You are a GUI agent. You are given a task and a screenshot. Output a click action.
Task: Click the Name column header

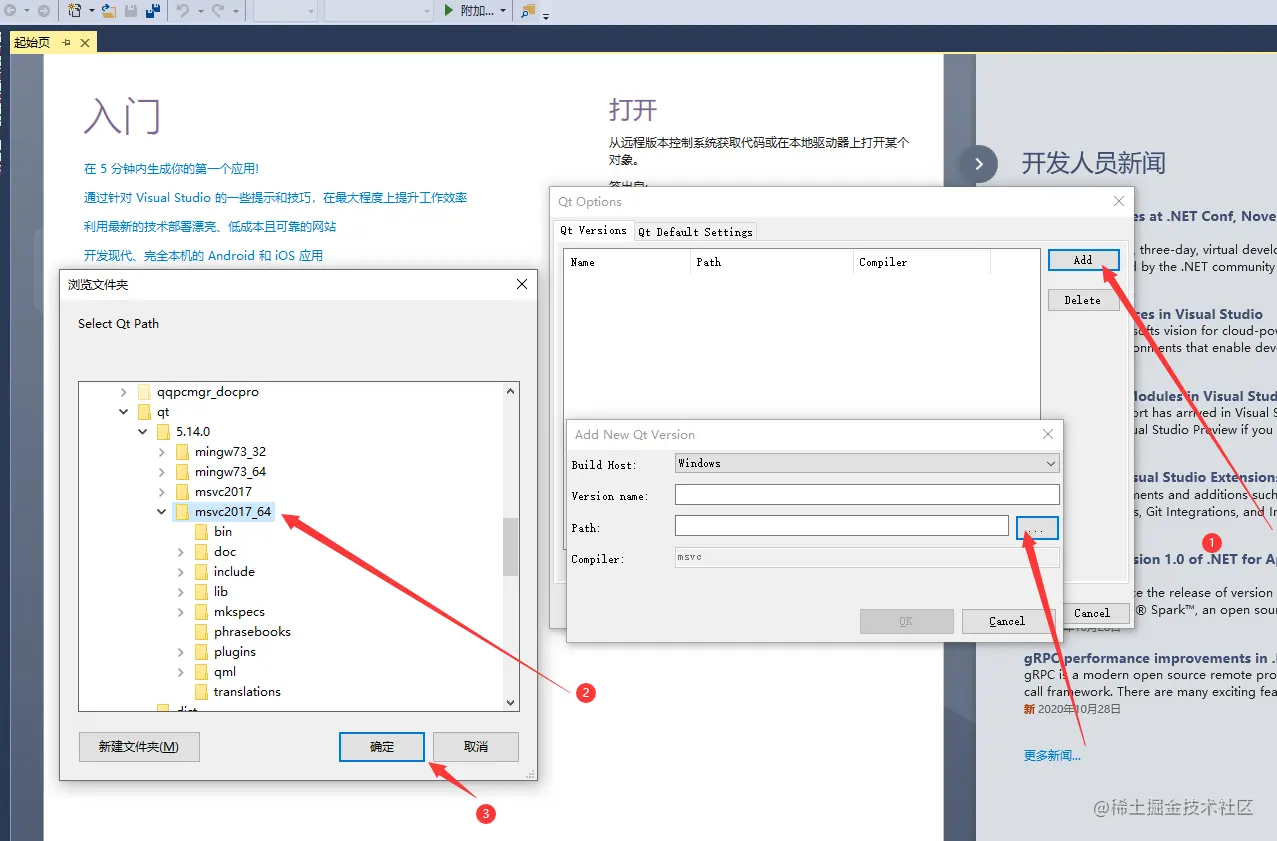pos(627,262)
